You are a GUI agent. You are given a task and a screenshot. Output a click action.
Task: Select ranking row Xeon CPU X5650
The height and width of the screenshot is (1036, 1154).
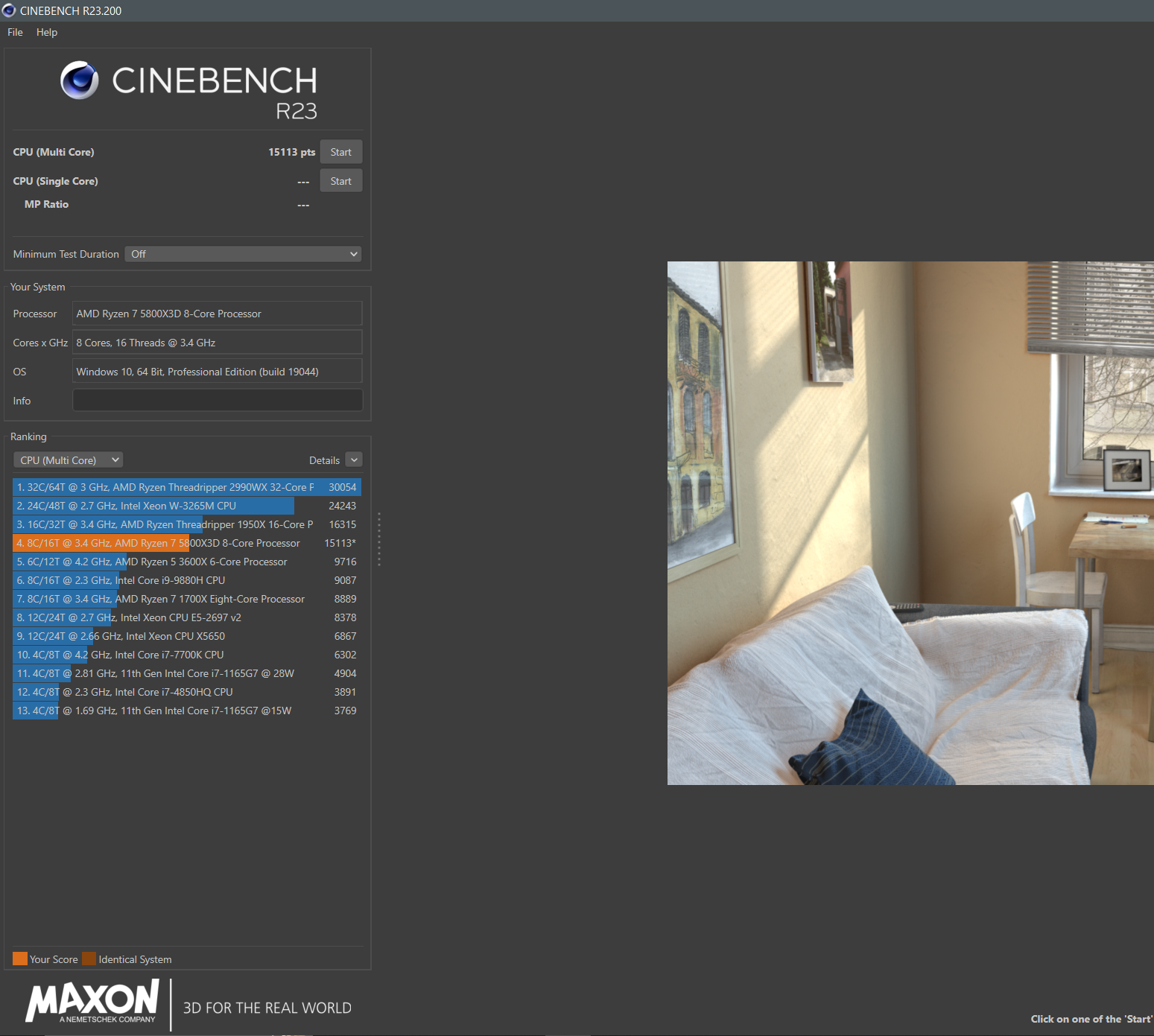pyautogui.click(x=187, y=636)
